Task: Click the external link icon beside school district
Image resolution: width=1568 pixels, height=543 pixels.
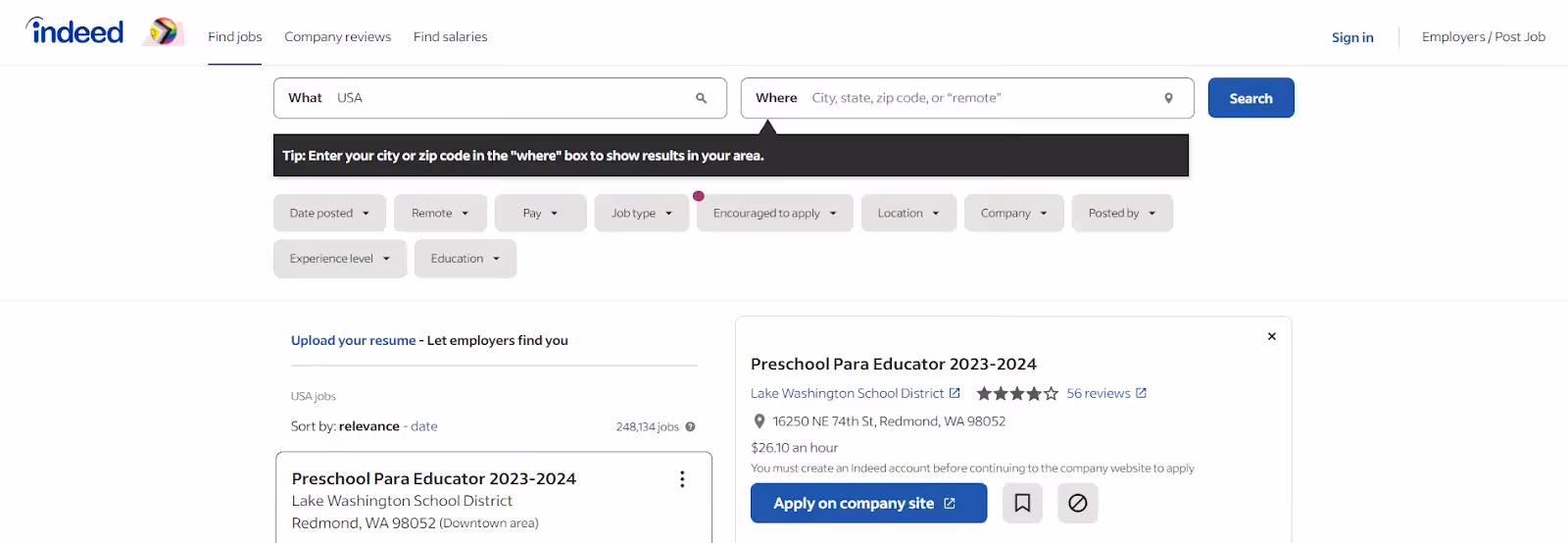Action: coord(955,393)
